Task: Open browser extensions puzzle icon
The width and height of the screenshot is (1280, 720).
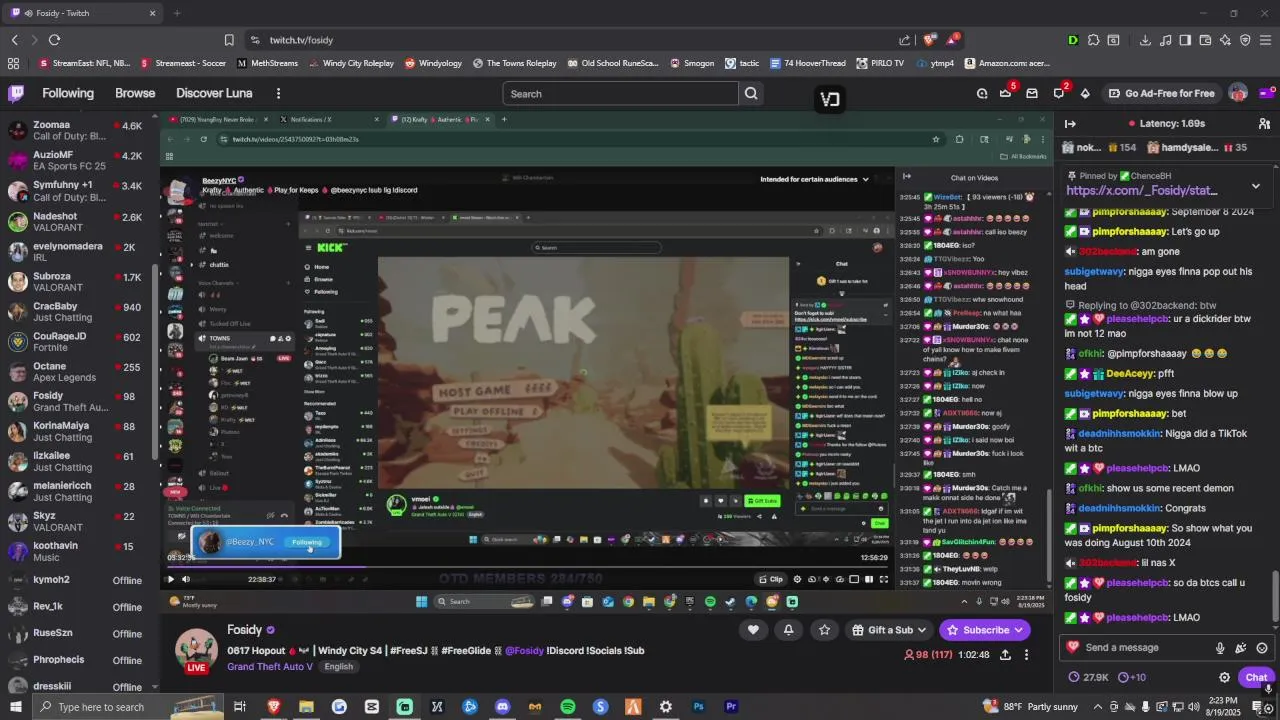Action: click(1093, 40)
